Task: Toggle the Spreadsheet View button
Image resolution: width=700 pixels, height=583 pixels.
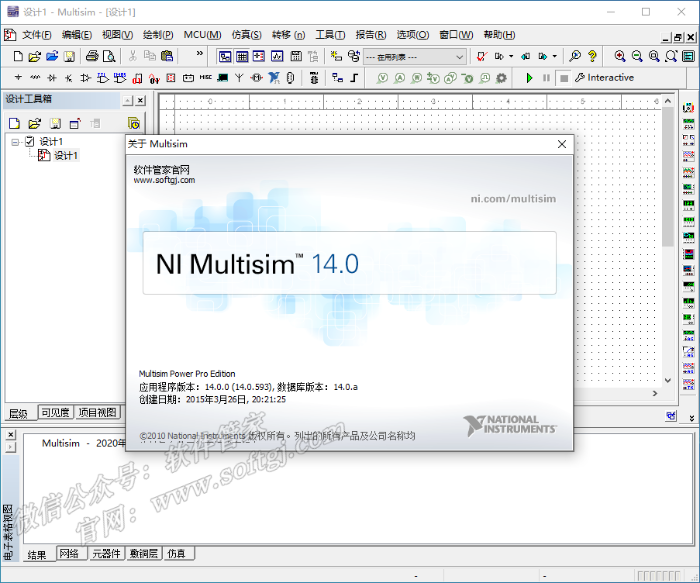Action: point(242,56)
